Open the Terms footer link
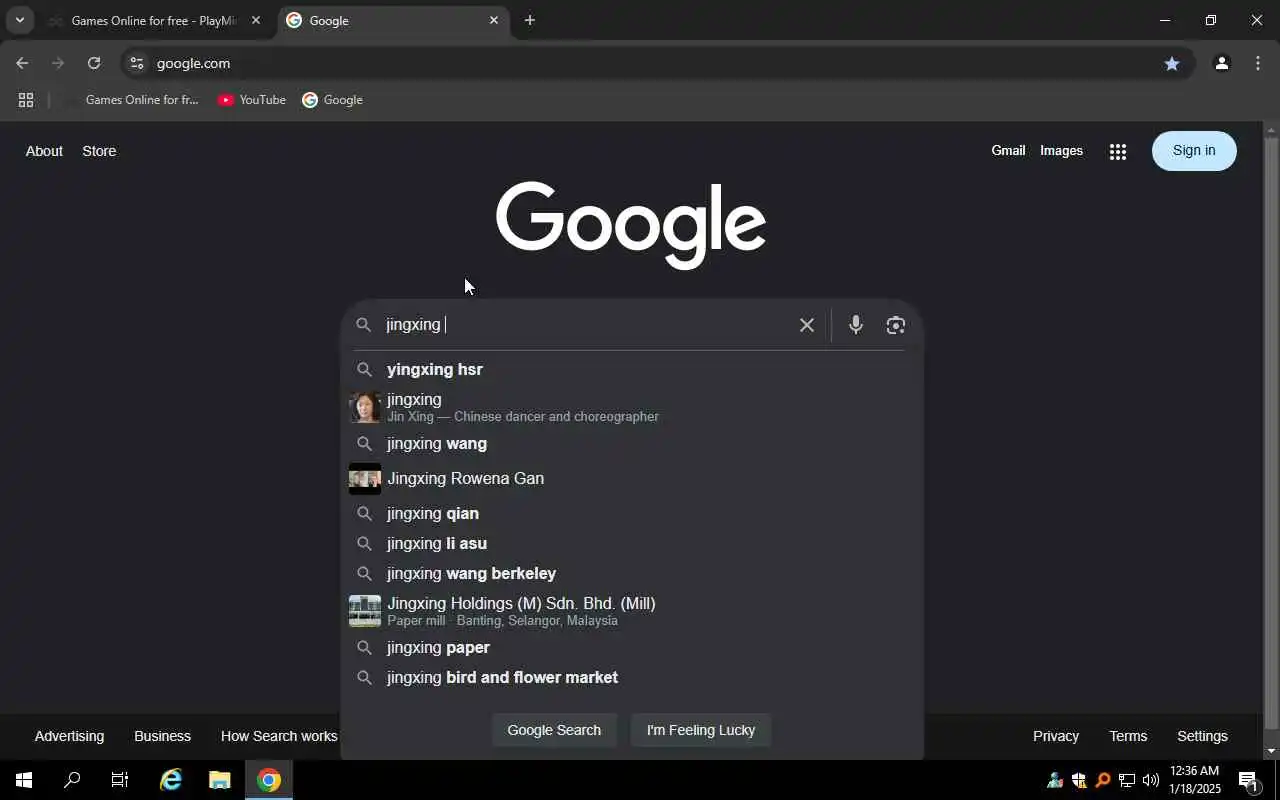1280x800 pixels. [1128, 736]
